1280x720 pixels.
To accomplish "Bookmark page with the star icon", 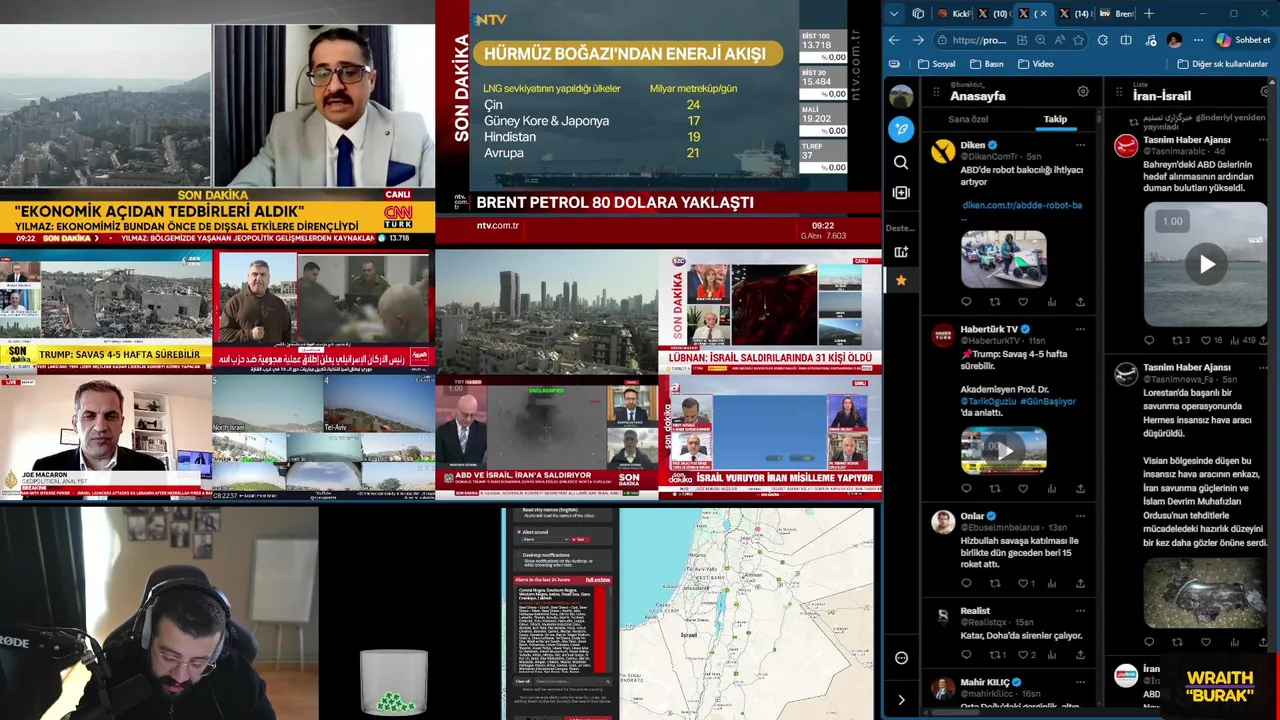I will [1078, 40].
